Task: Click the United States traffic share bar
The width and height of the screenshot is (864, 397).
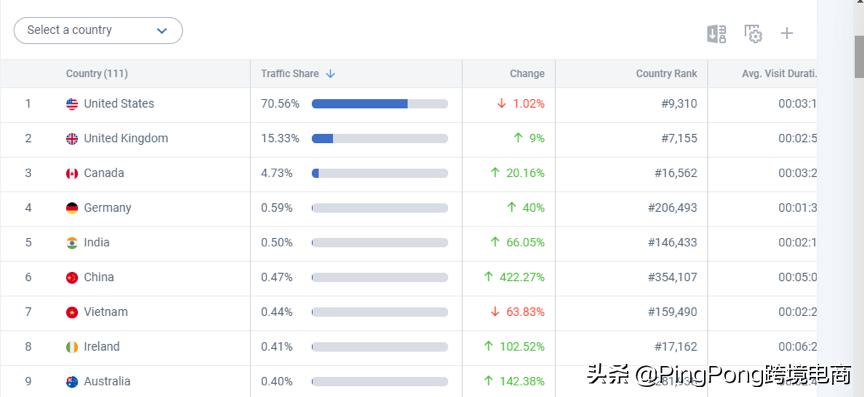Action: tap(380, 104)
